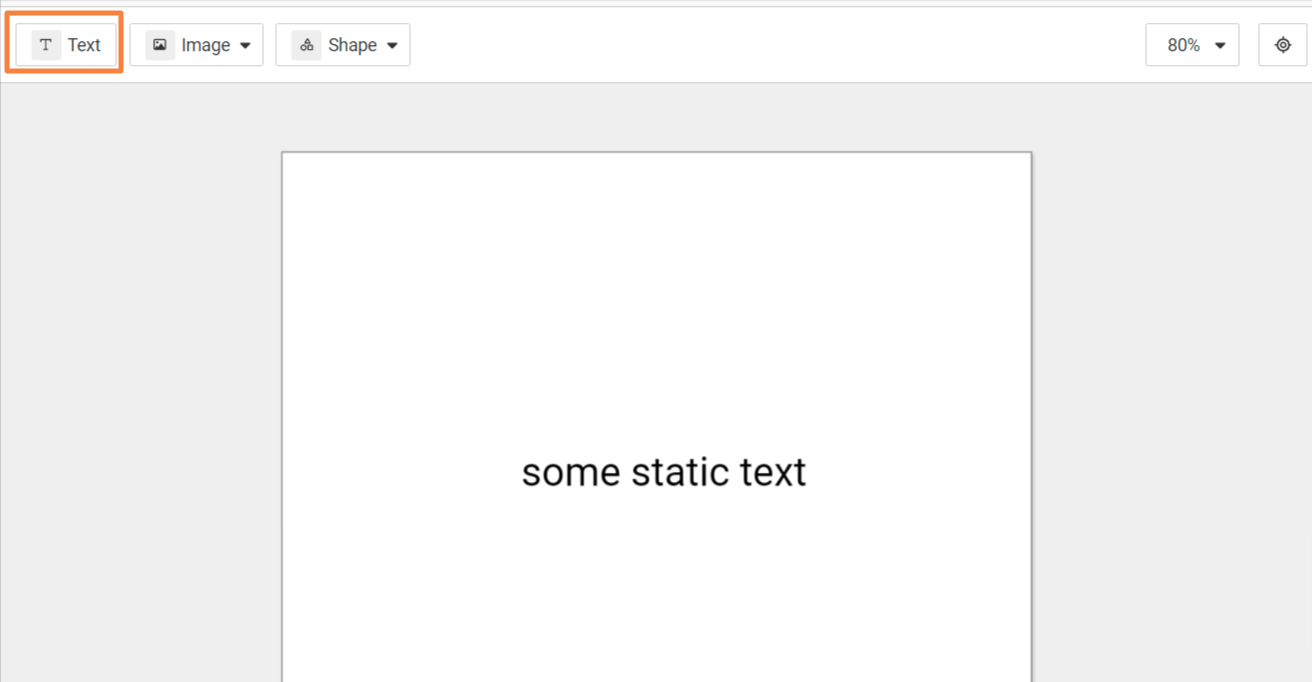Click gray workspace left of the page

coord(140,400)
